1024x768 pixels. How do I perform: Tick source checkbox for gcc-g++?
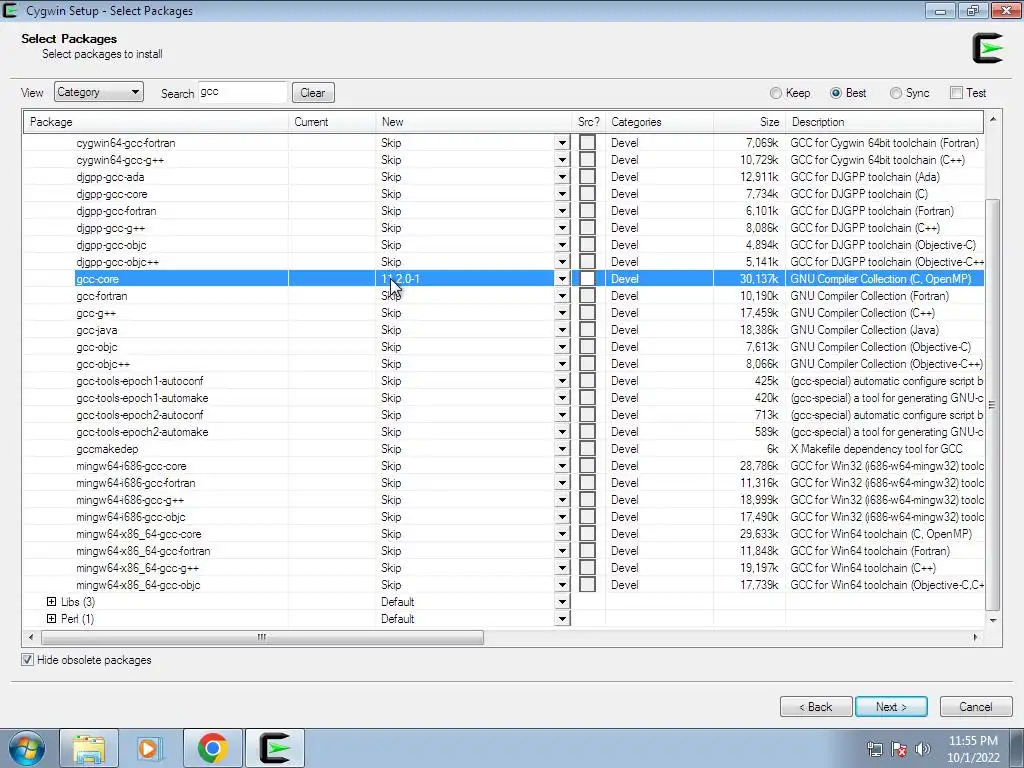point(588,313)
